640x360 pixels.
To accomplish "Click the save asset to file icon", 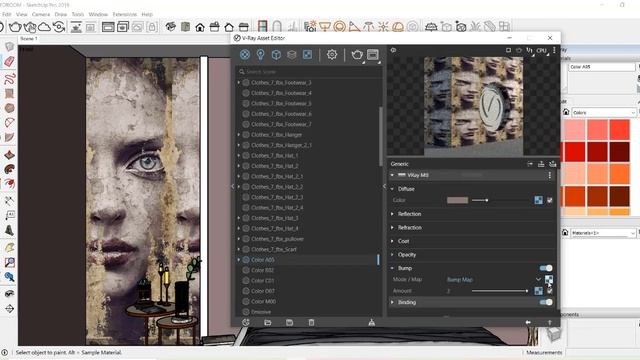I will coord(289,322).
